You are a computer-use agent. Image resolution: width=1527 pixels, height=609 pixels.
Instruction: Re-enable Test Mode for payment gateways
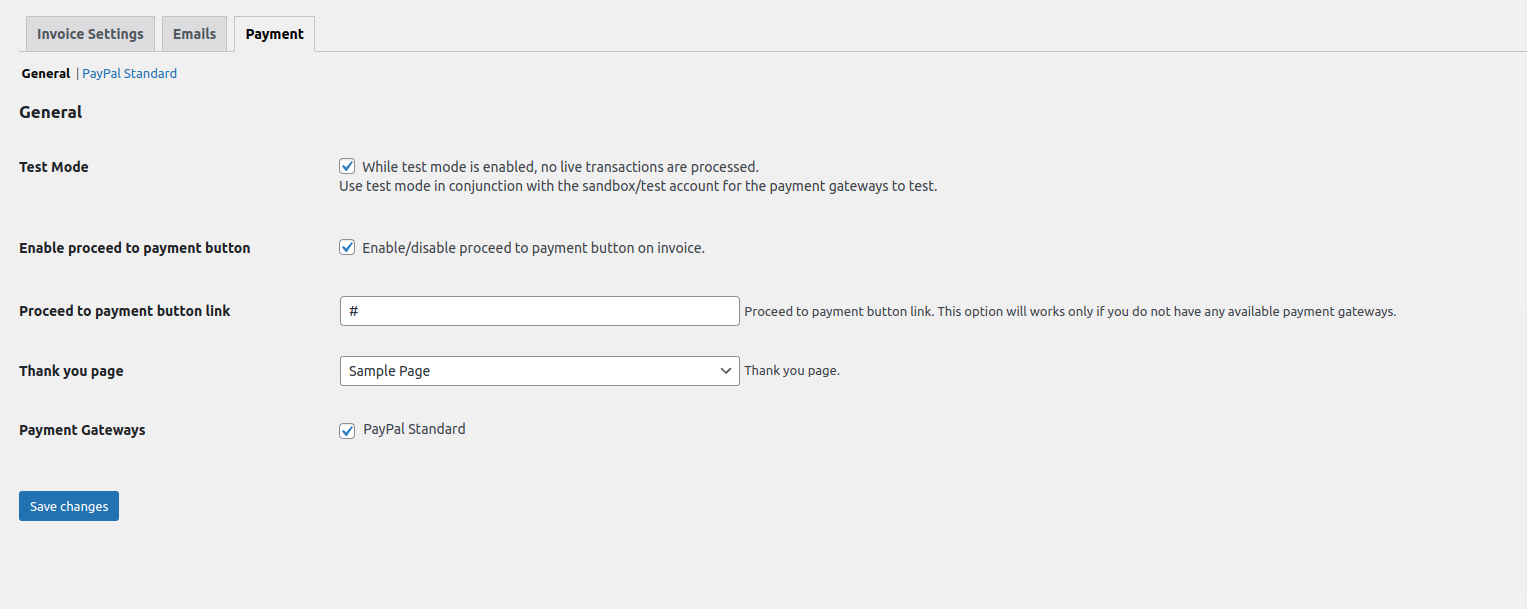[346, 166]
